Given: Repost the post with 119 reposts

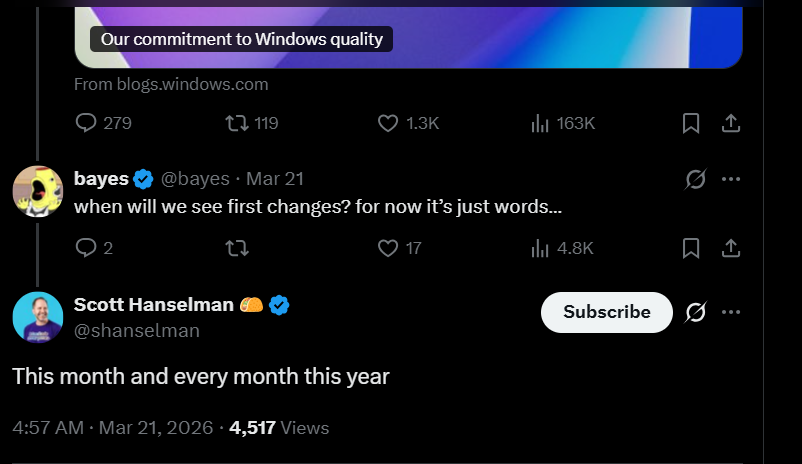Looking at the screenshot, I should click(237, 123).
